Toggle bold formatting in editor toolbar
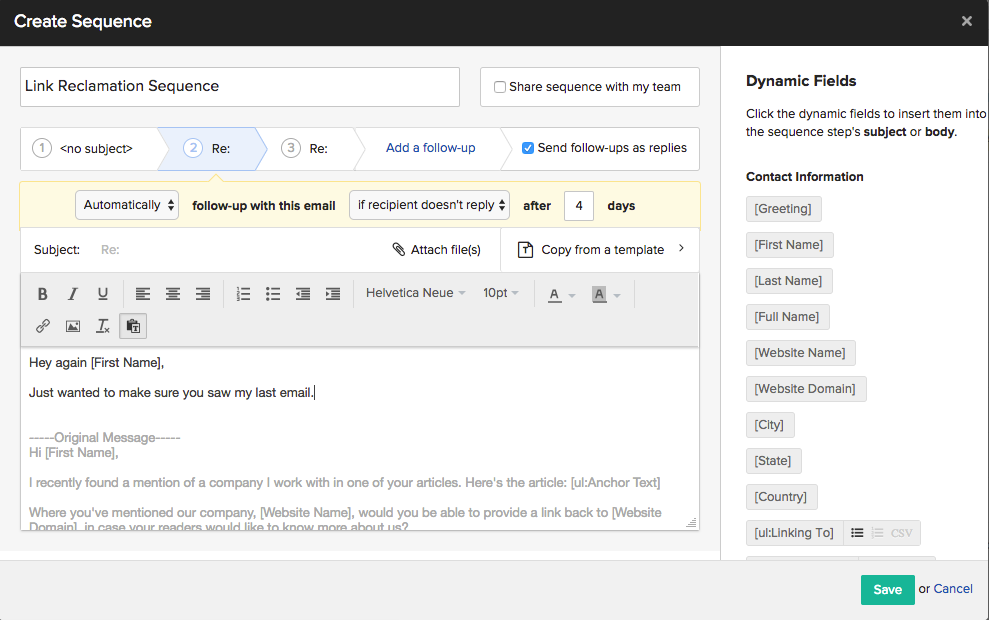This screenshot has width=989, height=620. [x=43, y=294]
